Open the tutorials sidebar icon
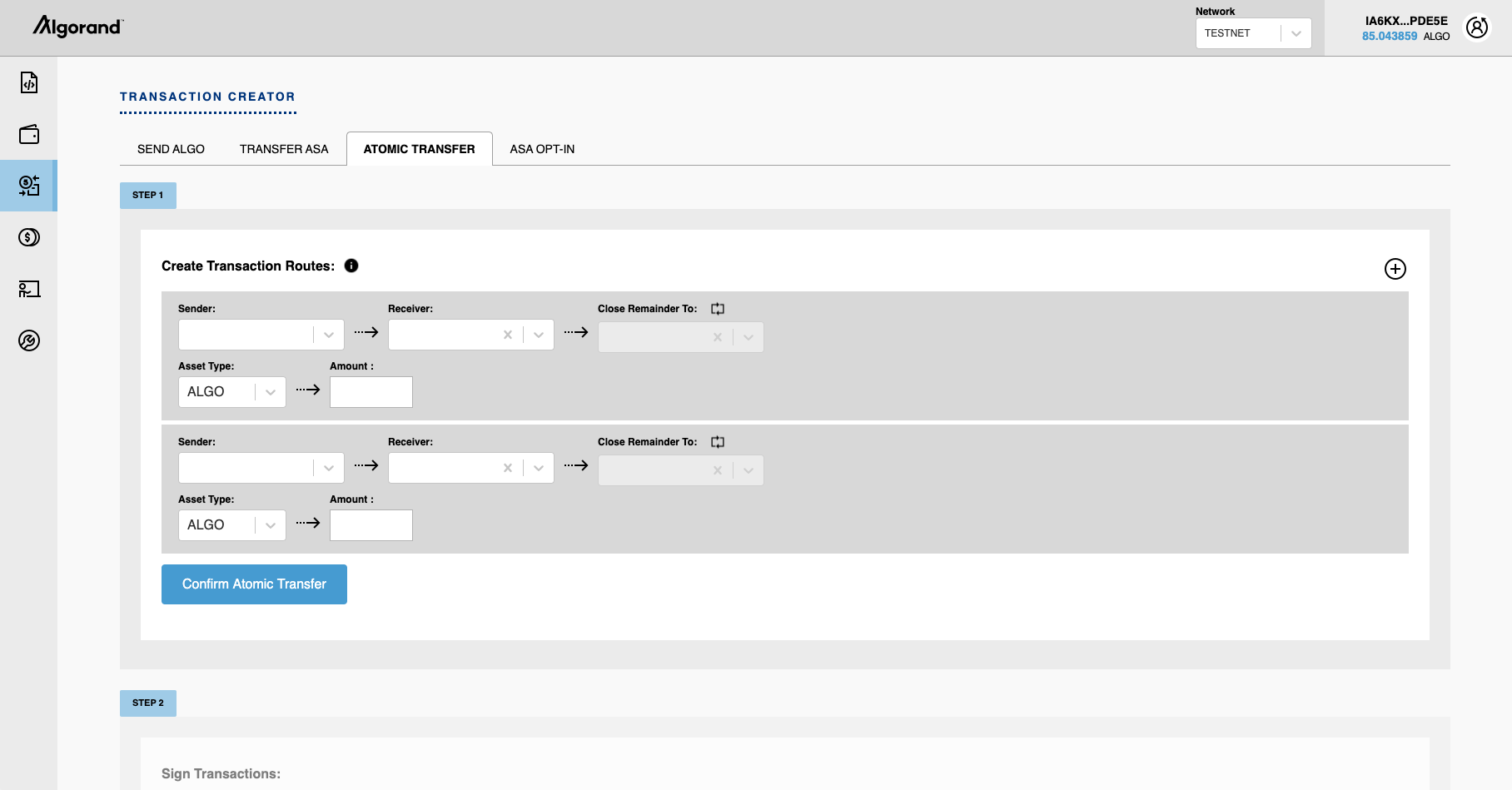 (x=29, y=289)
